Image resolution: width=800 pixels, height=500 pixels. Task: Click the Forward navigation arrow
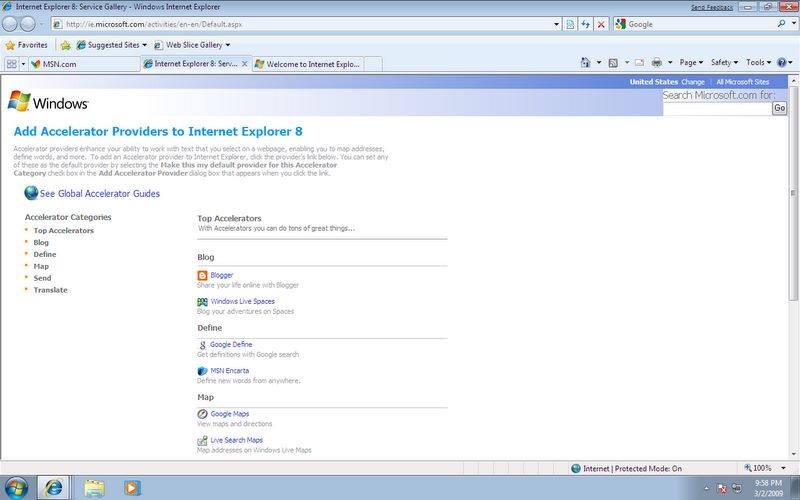pyautogui.click(x=28, y=24)
